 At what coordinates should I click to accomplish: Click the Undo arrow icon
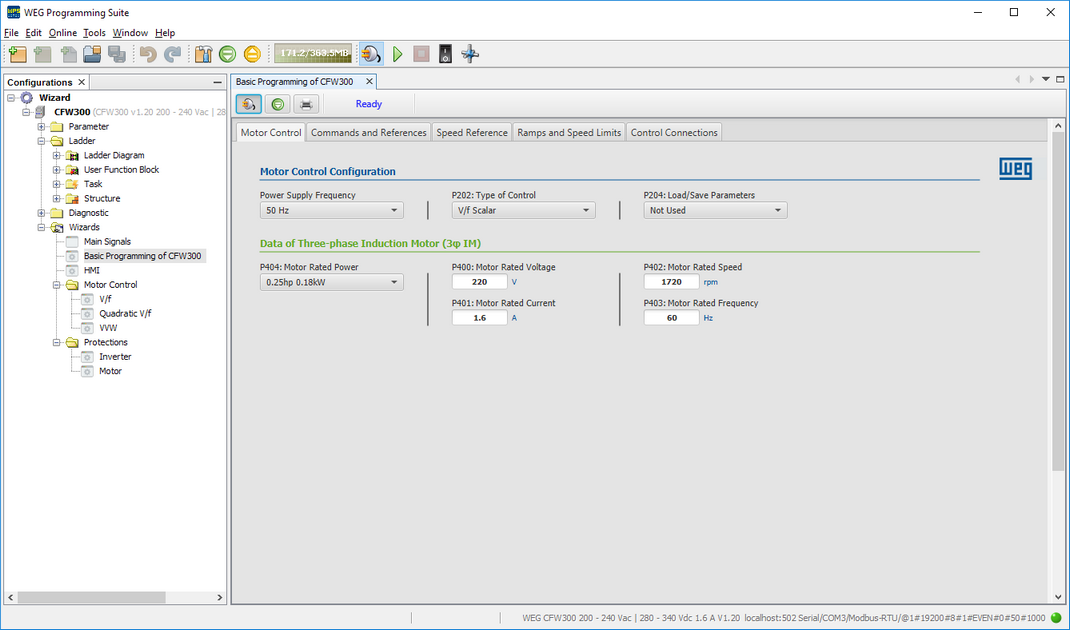coord(145,54)
